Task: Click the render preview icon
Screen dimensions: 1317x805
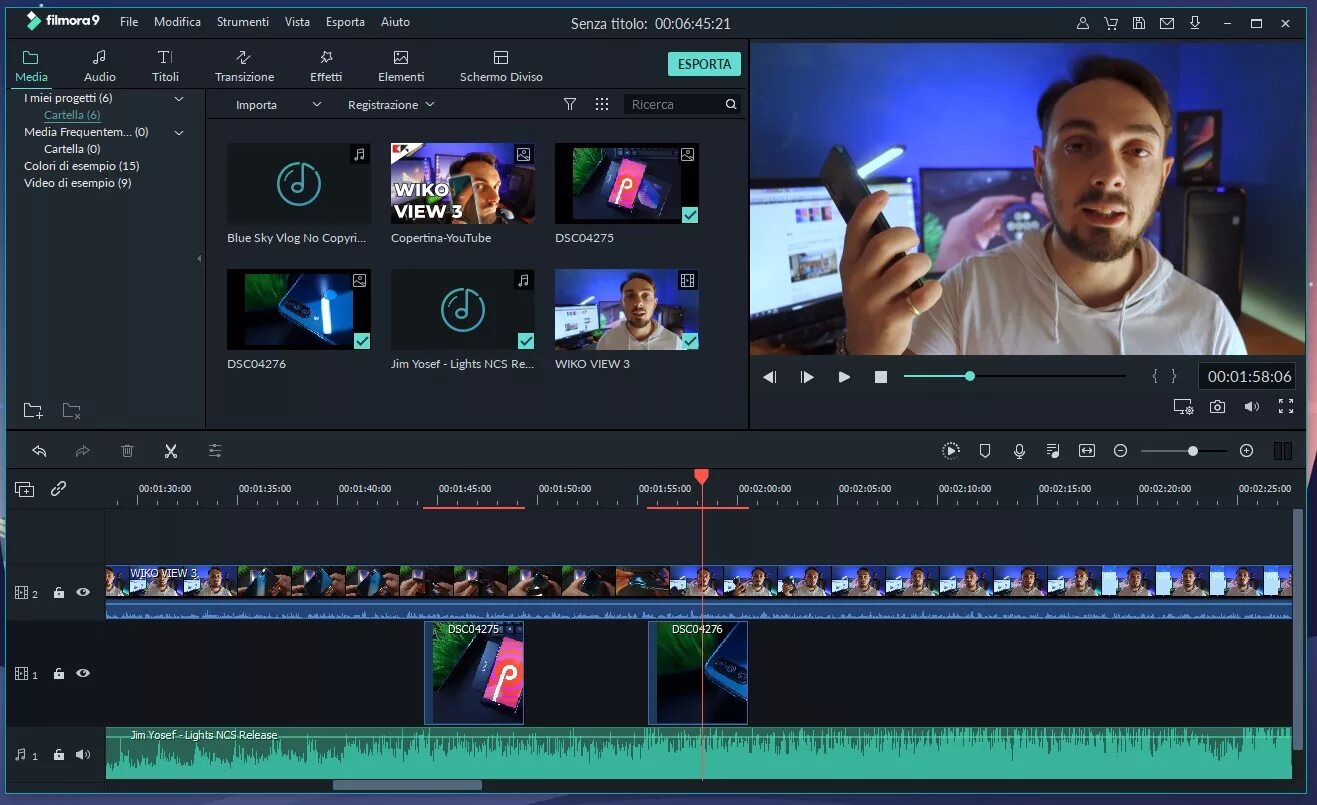Action: click(x=950, y=451)
